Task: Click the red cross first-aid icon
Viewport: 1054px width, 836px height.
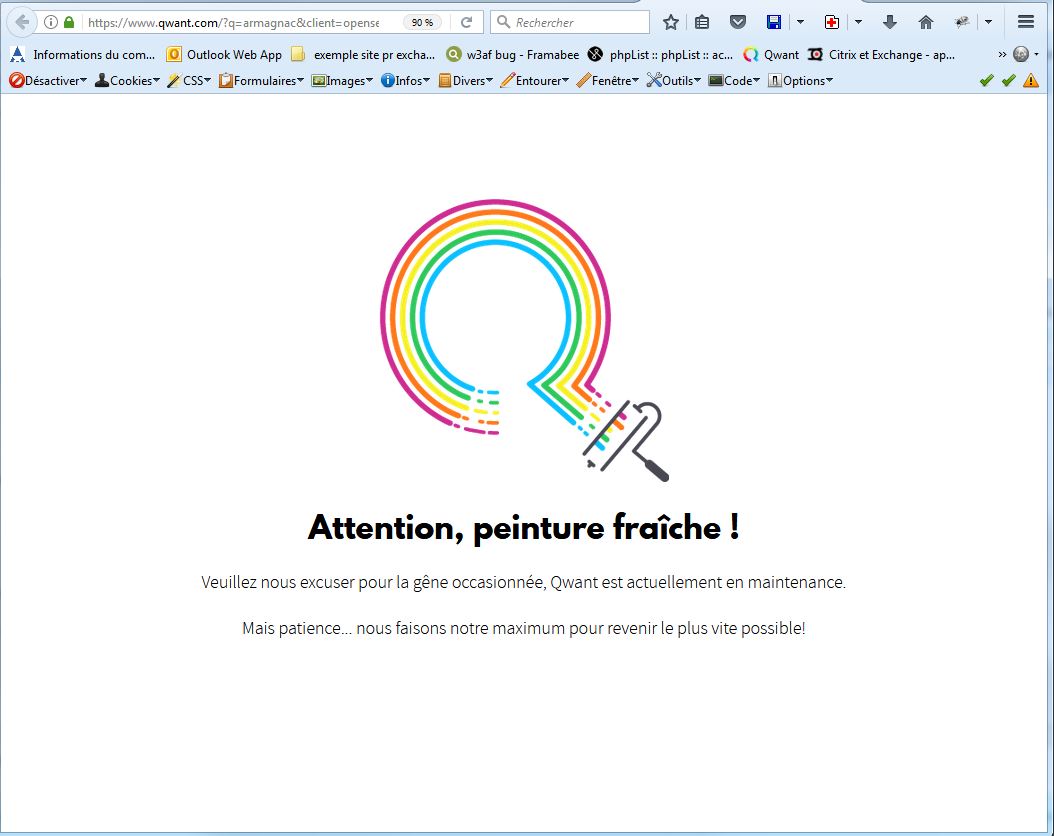Action: (x=832, y=22)
